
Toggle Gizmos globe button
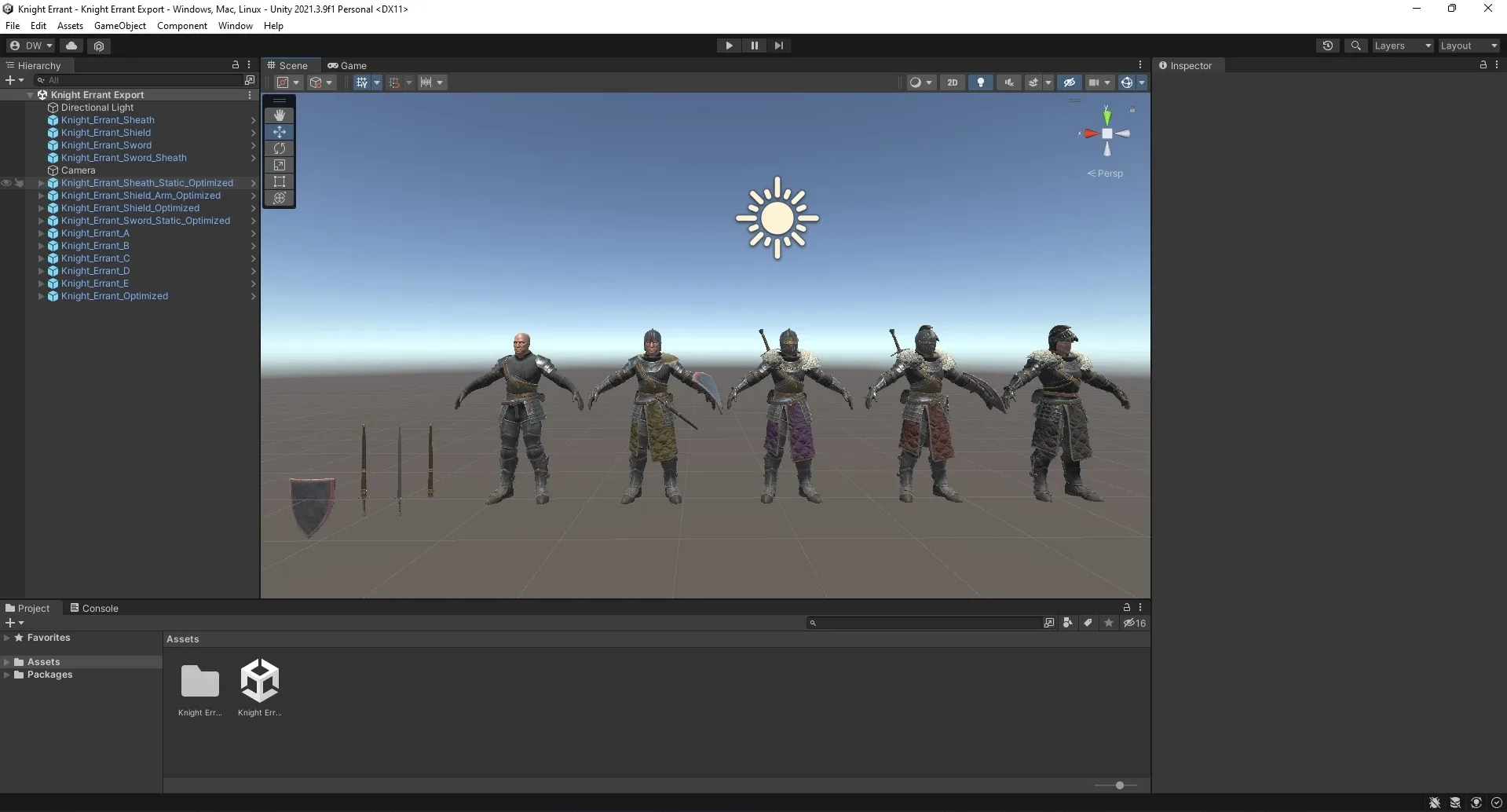click(x=1126, y=82)
